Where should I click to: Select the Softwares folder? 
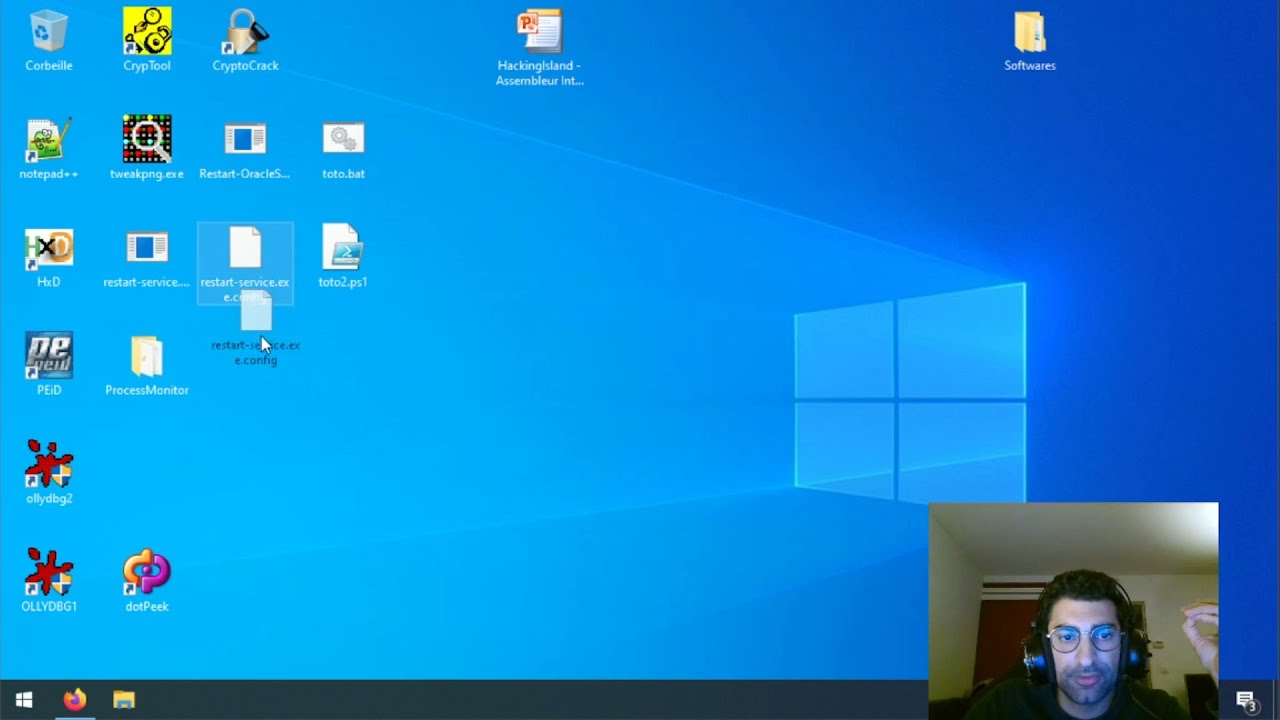tap(1030, 41)
